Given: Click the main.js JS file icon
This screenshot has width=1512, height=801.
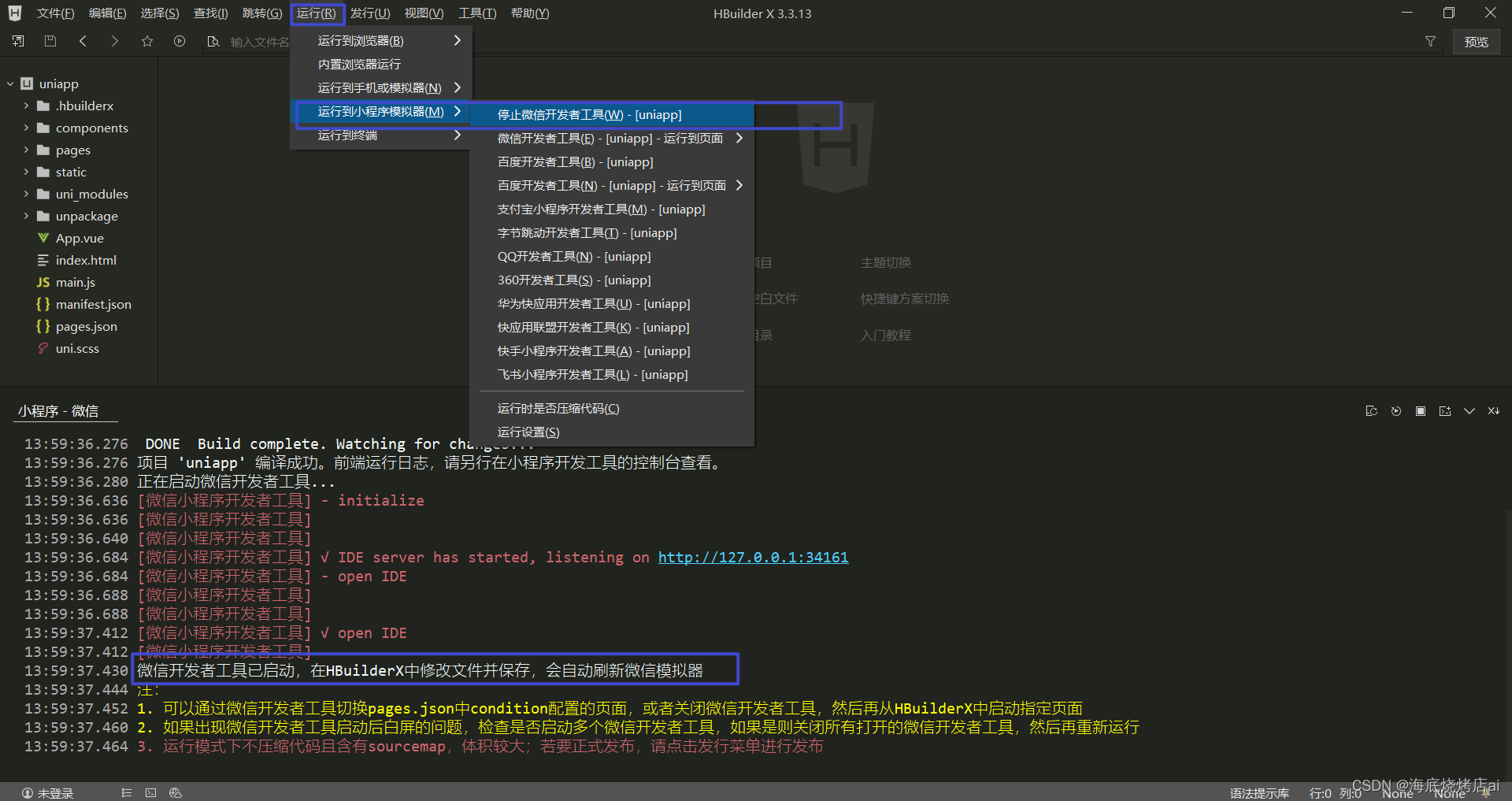Looking at the screenshot, I should coord(43,282).
